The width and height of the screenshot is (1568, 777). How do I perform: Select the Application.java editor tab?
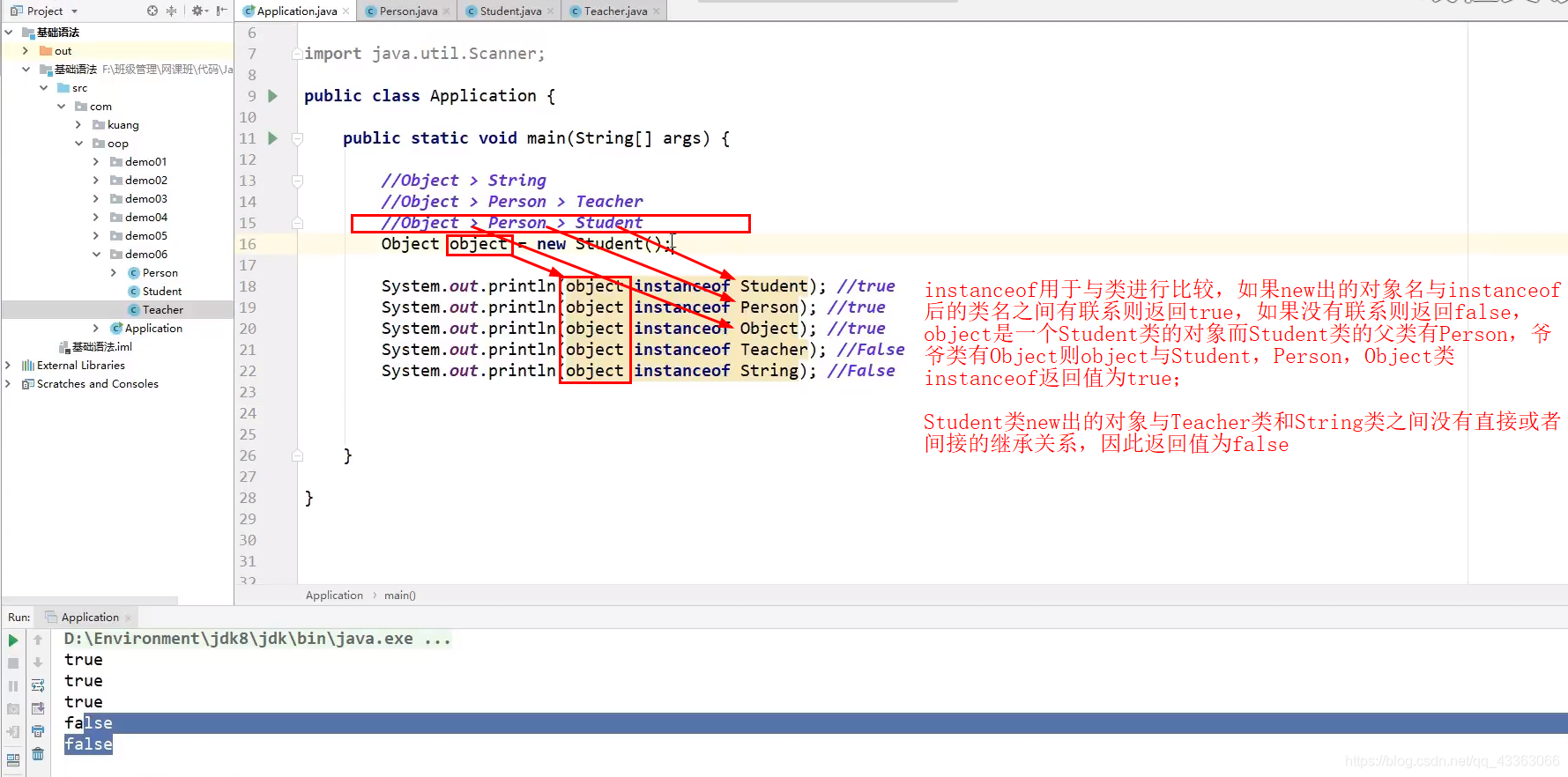coord(297,11)
